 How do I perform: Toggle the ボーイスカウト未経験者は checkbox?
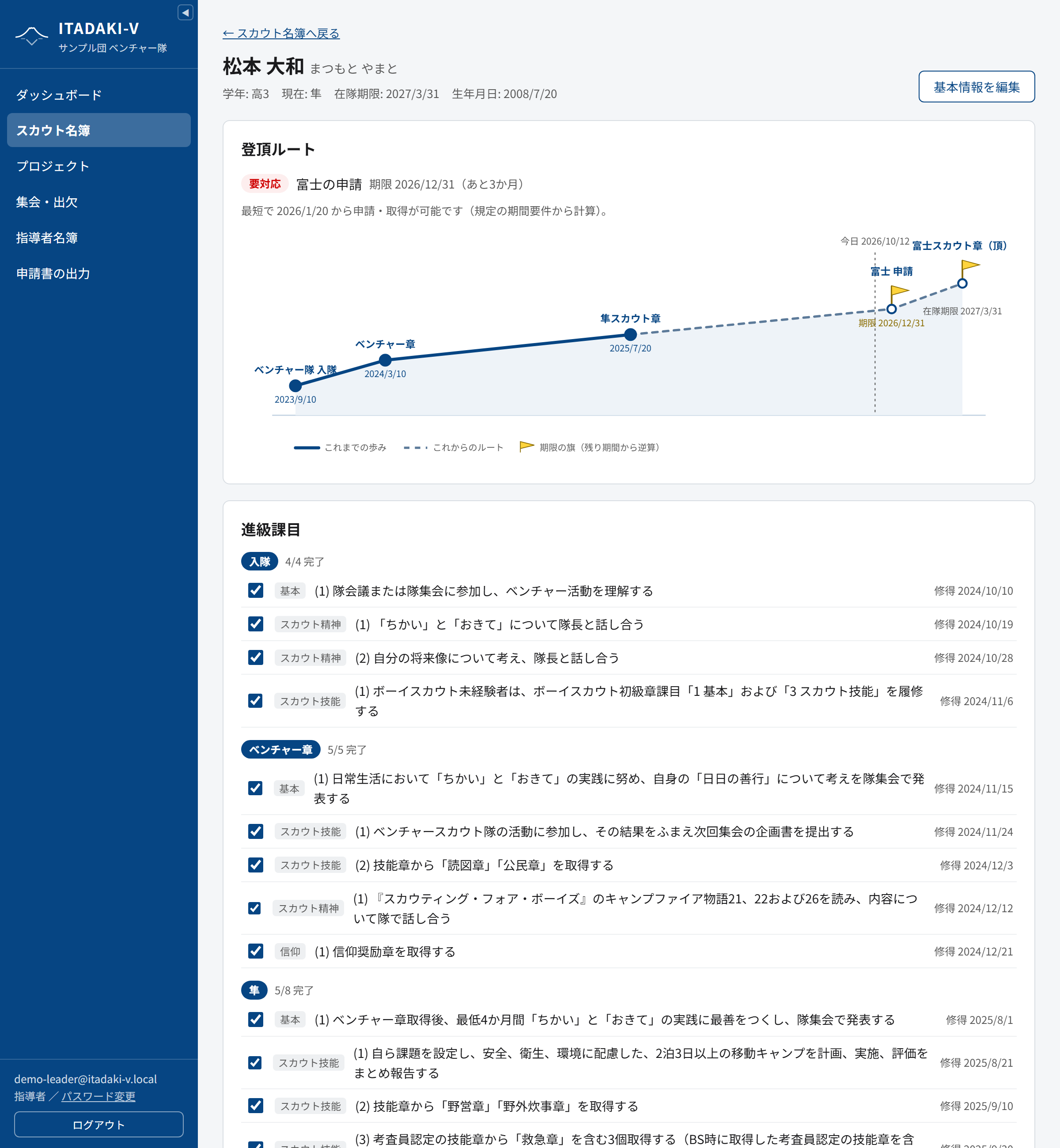pos(256,701)
